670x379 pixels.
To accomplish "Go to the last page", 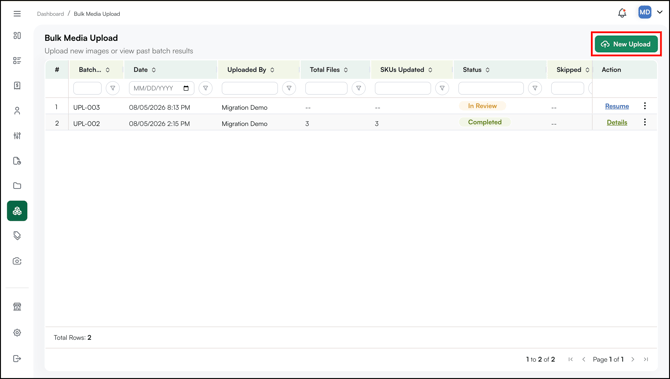I will click(646, 359).
